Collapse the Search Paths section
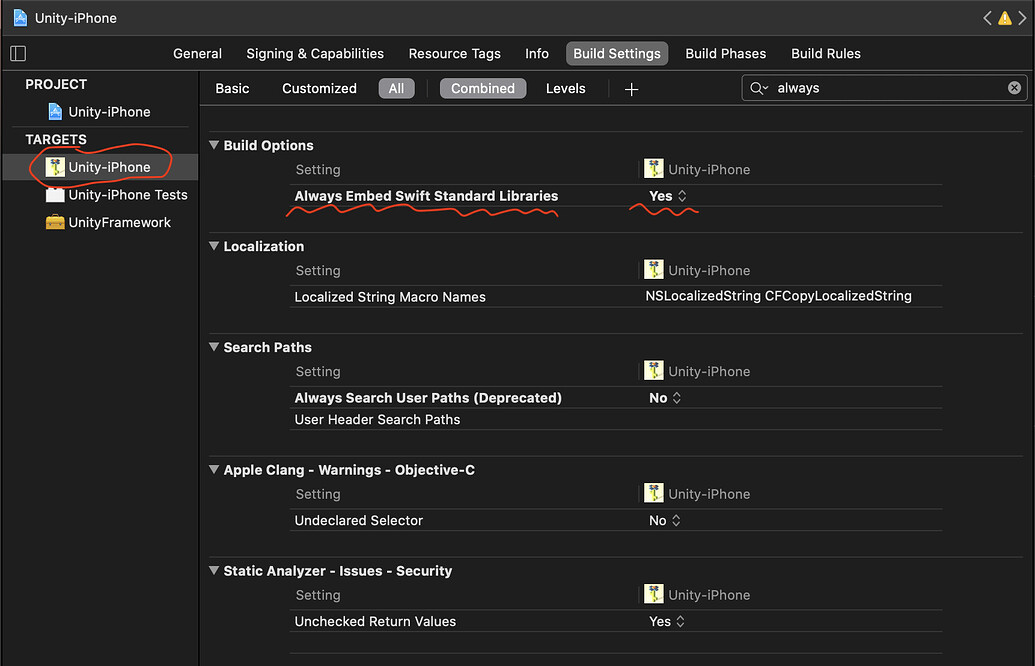Viewport: 1035px width, 666px height. pyautogui.click(x=213, y=347)
